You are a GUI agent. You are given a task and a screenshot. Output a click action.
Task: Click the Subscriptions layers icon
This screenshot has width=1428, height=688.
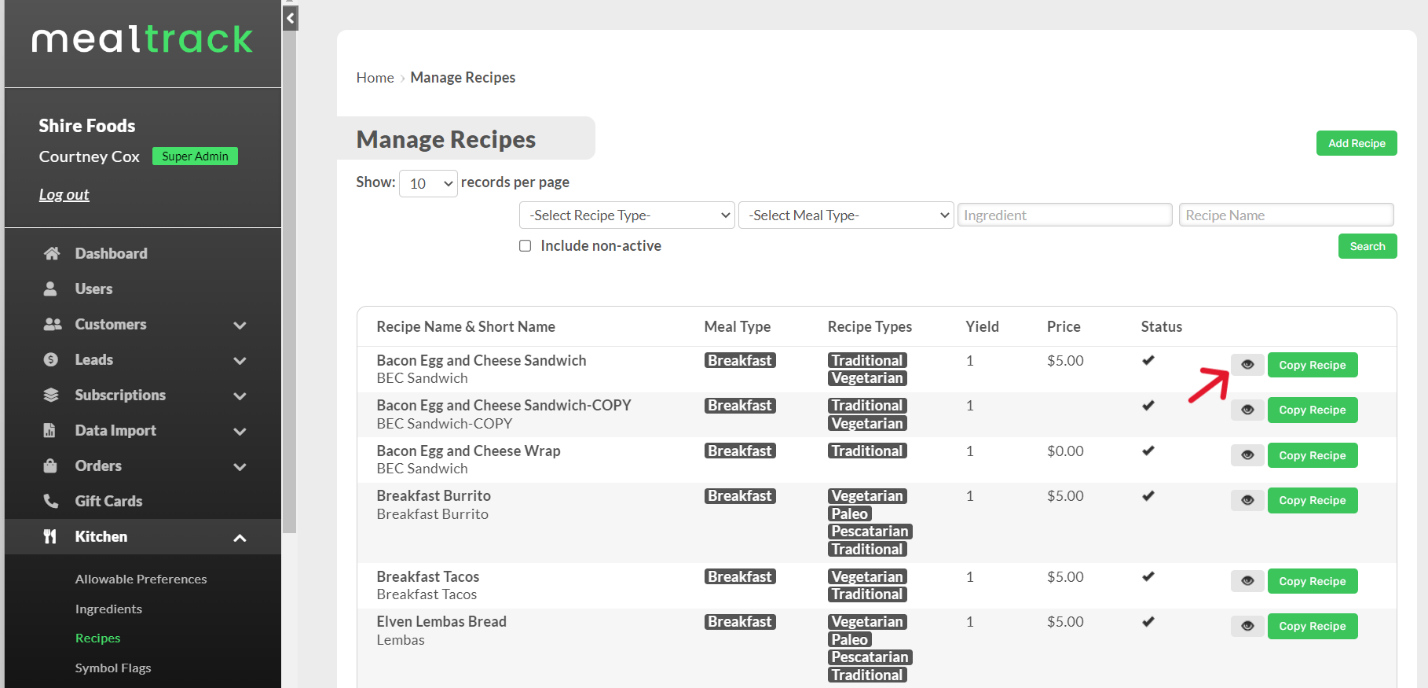tap(51, 395)
